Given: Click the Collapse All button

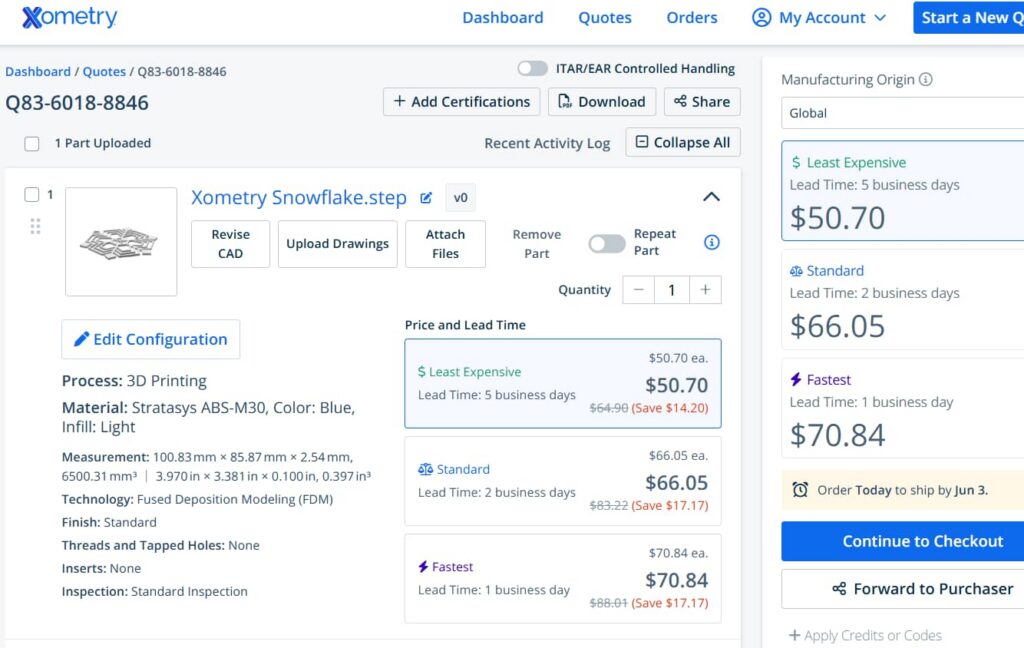Looking at the screenshot, I should tap(683, 142).
